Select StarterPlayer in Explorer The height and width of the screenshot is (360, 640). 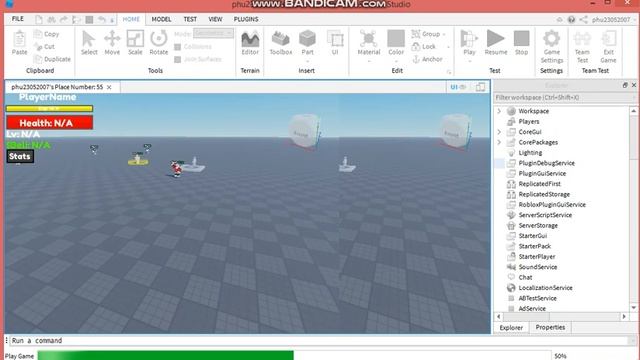[x=536, y=257]
